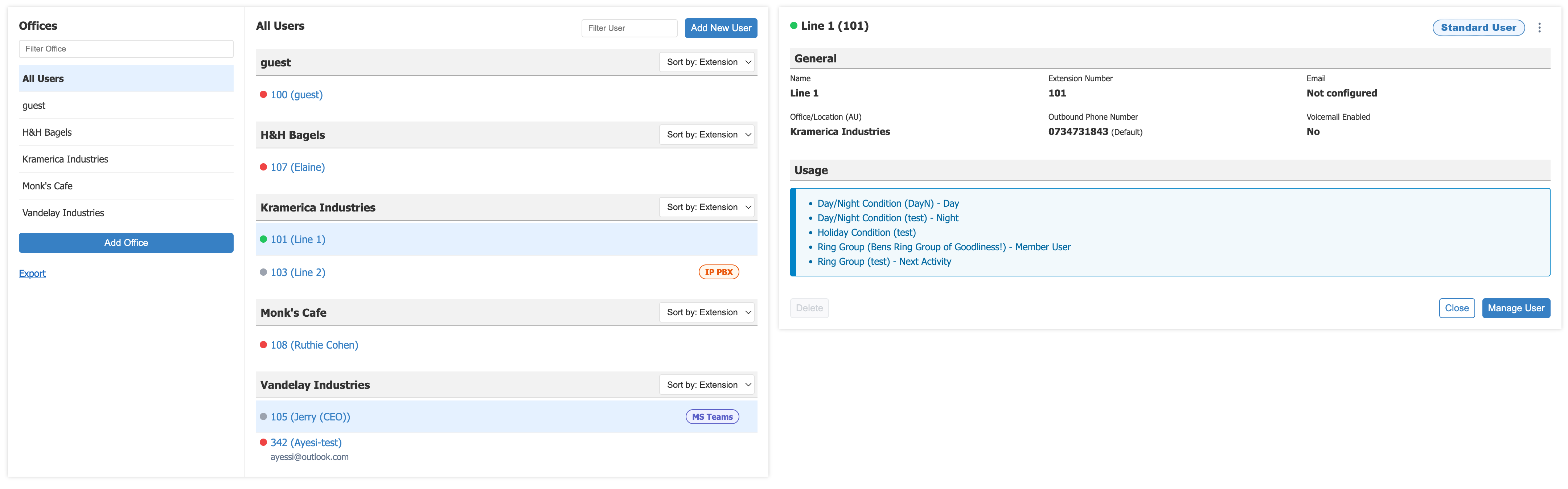Open Holiday Condition (test) usage link
Image resolution: width=1568 pixels, height=489 pixels.
pyautogui.click(x=866, y=233)
